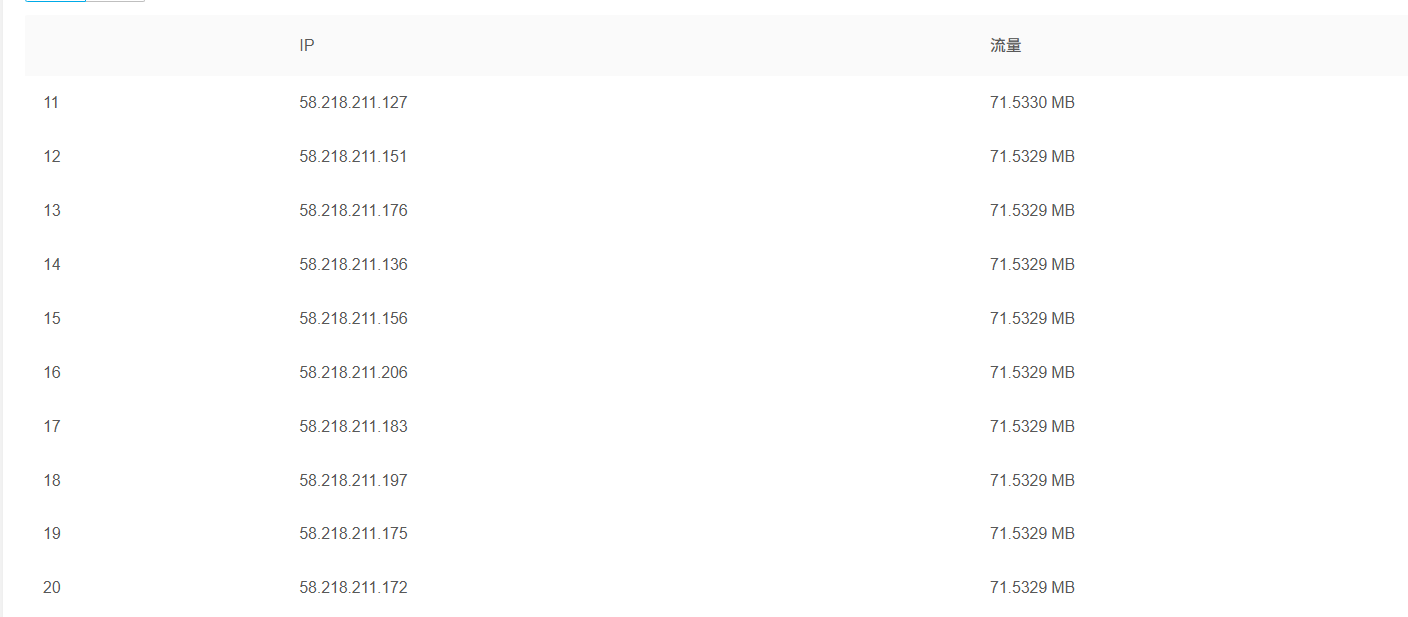Select IP address 58.218.211.175
1408x617 pixels.
(353, 533)
